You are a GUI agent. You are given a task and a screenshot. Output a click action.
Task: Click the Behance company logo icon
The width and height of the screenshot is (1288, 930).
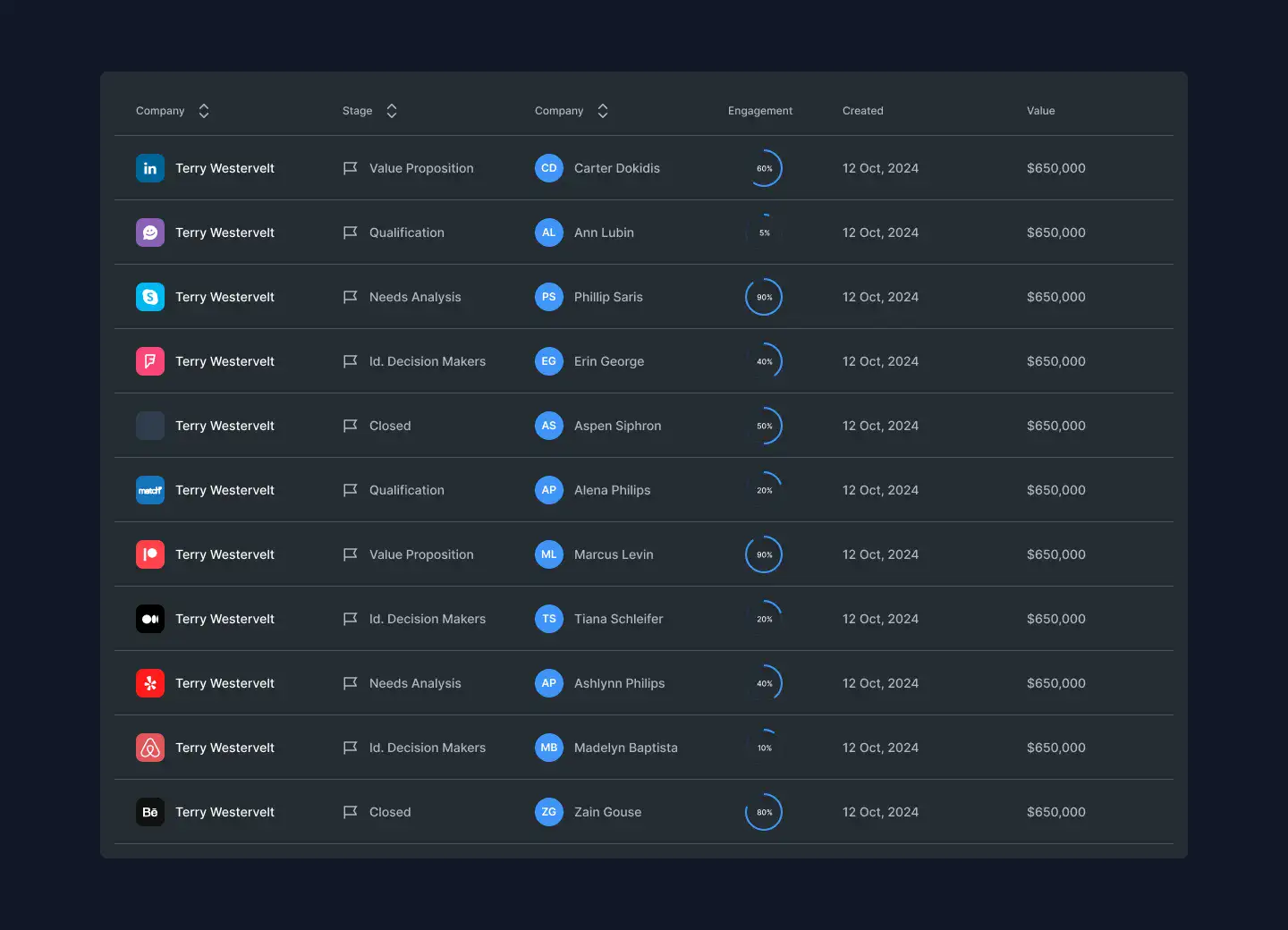(x=150, y=812)
